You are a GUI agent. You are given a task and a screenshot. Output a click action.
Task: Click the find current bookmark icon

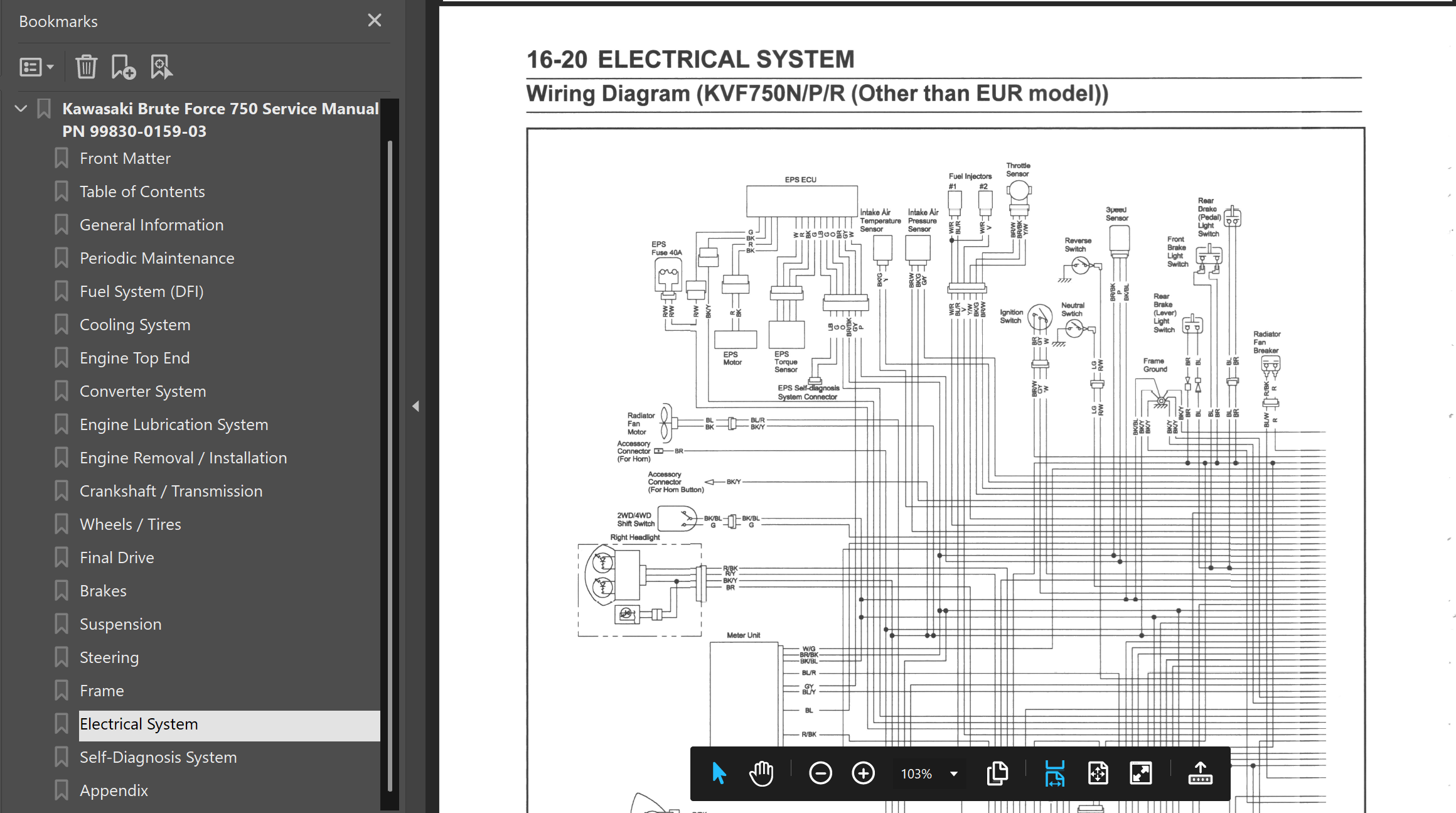click(161, 67)
